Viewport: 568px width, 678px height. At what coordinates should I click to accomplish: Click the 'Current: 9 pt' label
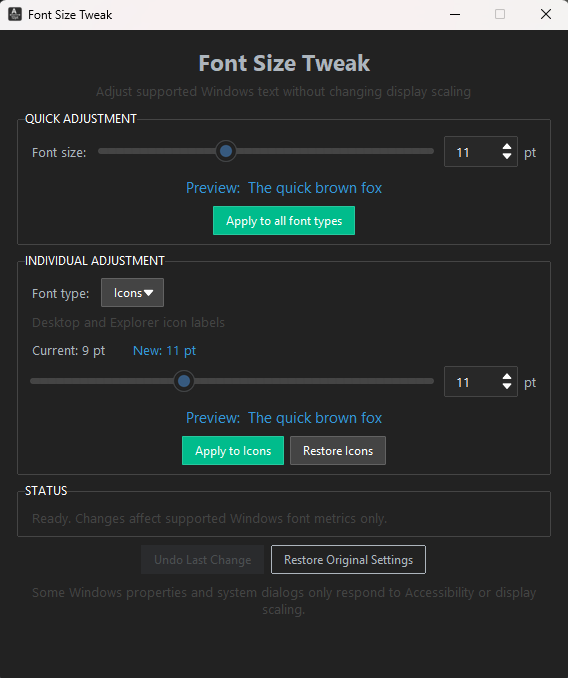pos(68,351)
